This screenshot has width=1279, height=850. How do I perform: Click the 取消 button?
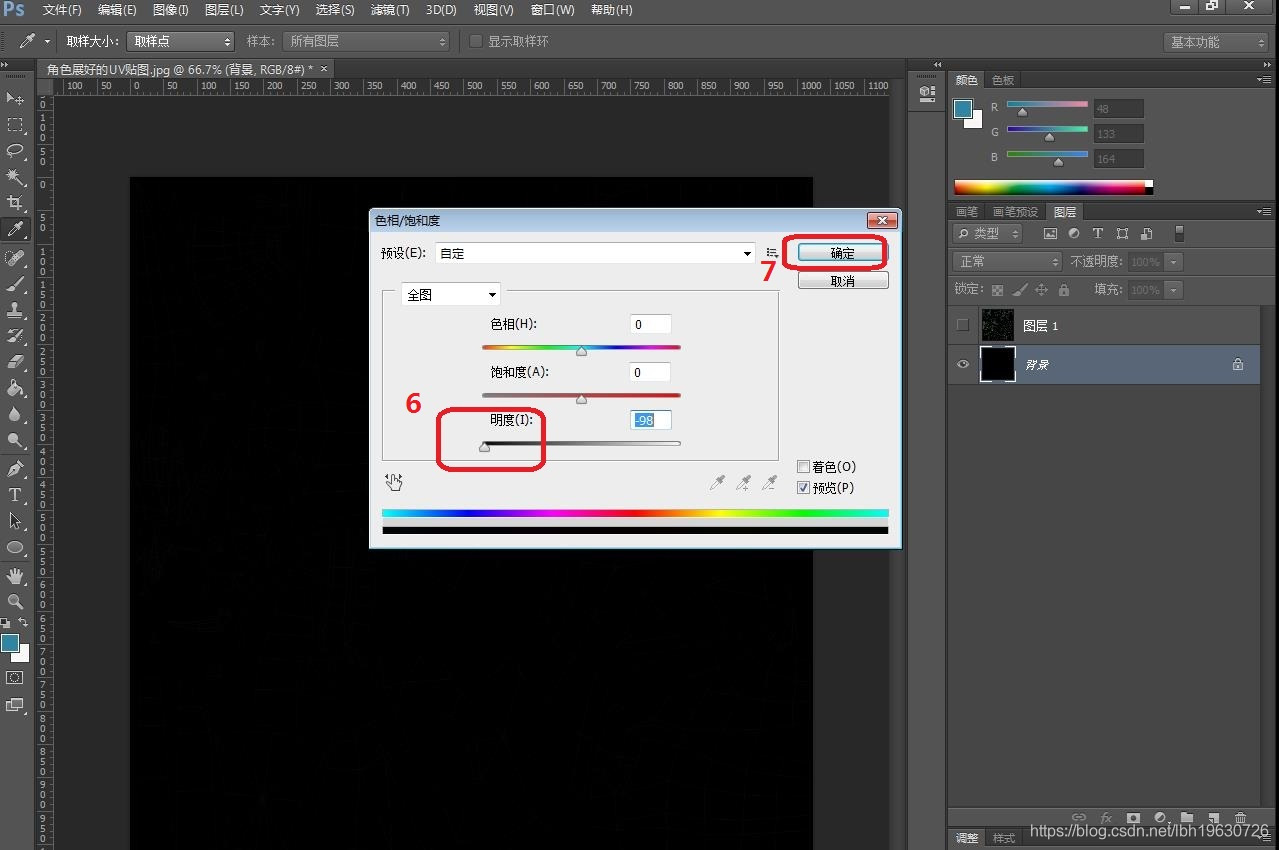842,282
